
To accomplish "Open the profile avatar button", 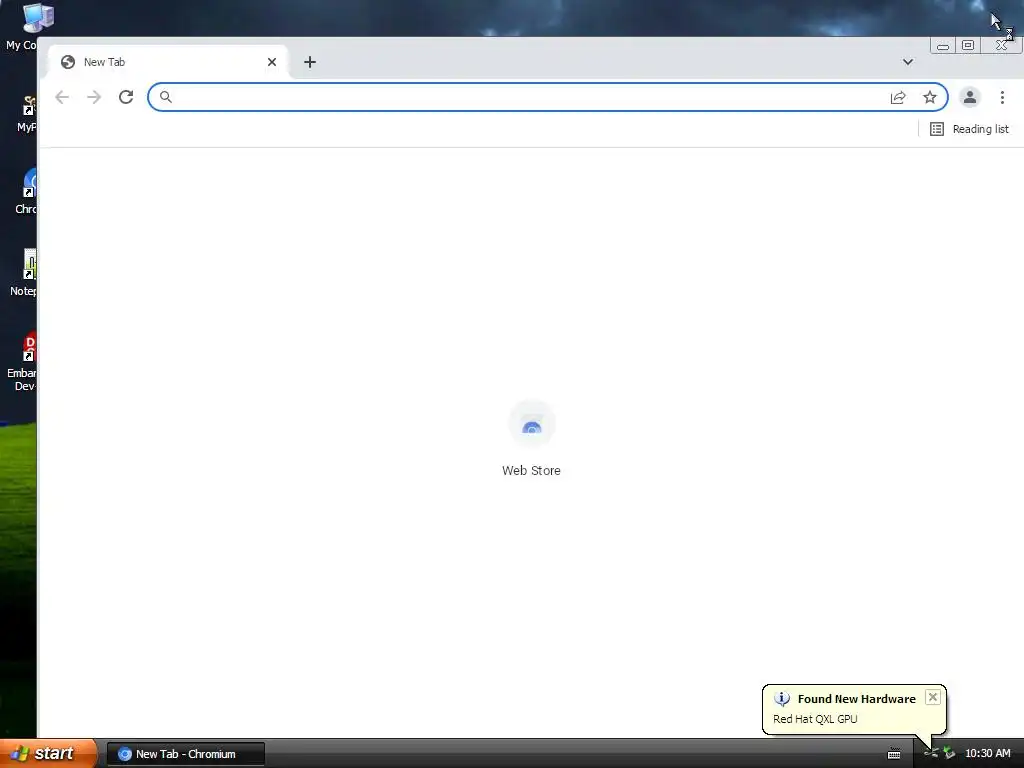I will click(x=970, y=97).
